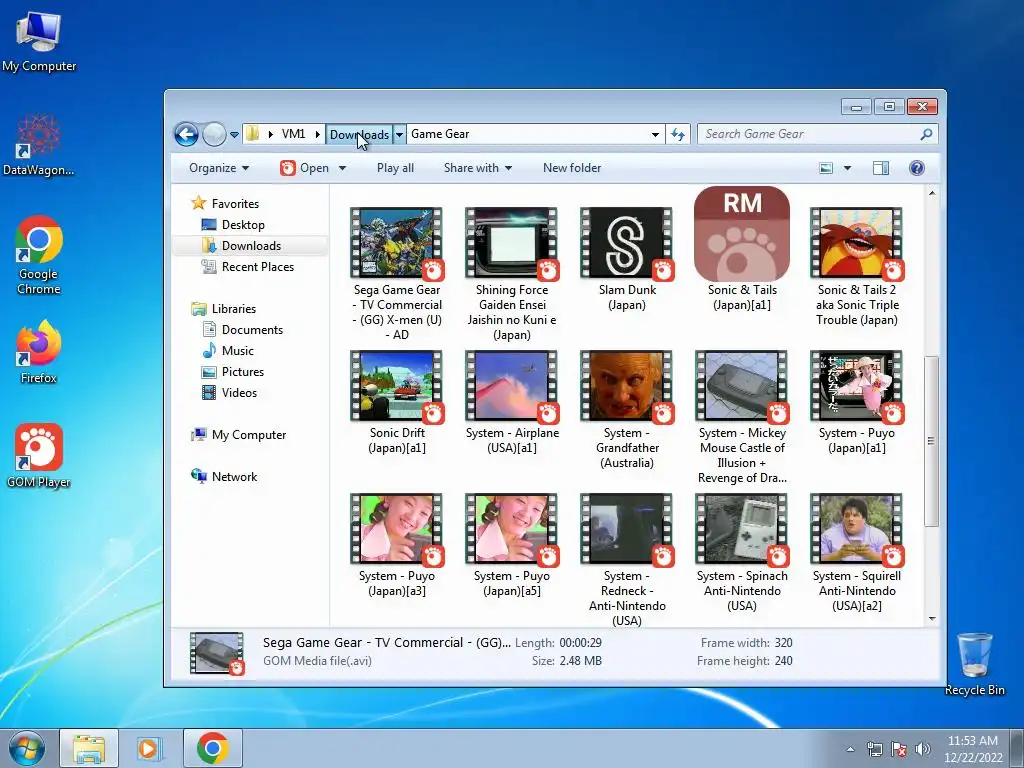This screenshot has height=768, width=1024.
Task: Click the file list scroll down arrow
Action: click(x=932, y=618)
